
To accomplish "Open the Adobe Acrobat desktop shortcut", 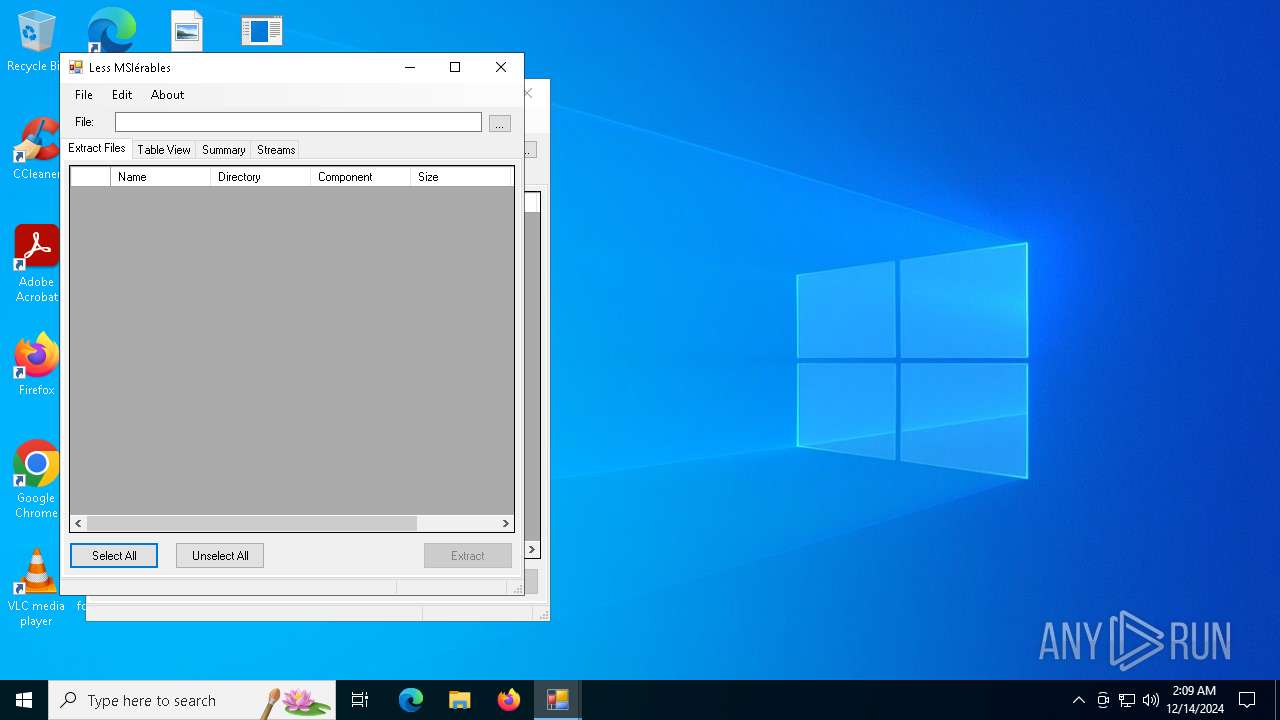I will pos(36,264).
